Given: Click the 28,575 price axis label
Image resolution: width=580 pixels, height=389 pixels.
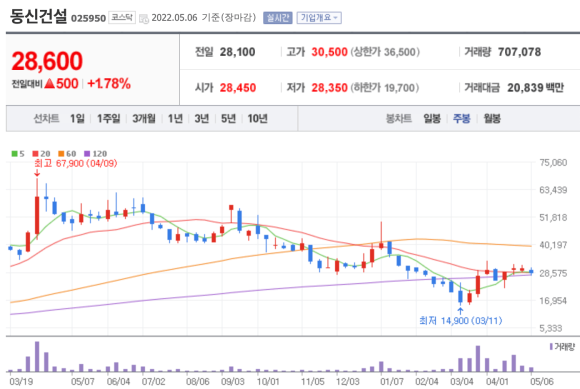Looking at the screenshot, I should [x=553, y=273].
